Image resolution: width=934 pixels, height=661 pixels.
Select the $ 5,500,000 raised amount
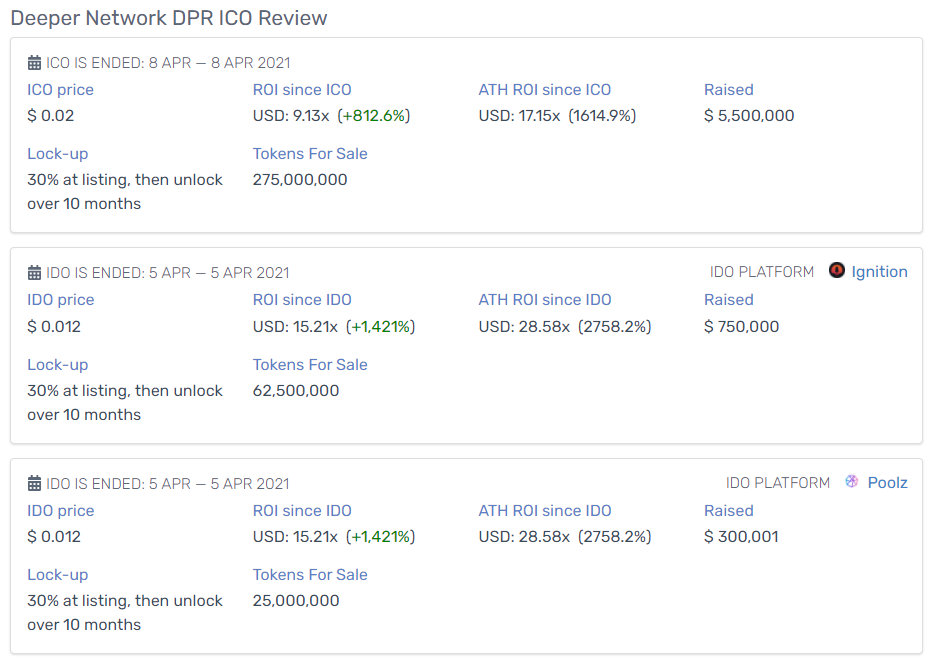pos(749,116)
